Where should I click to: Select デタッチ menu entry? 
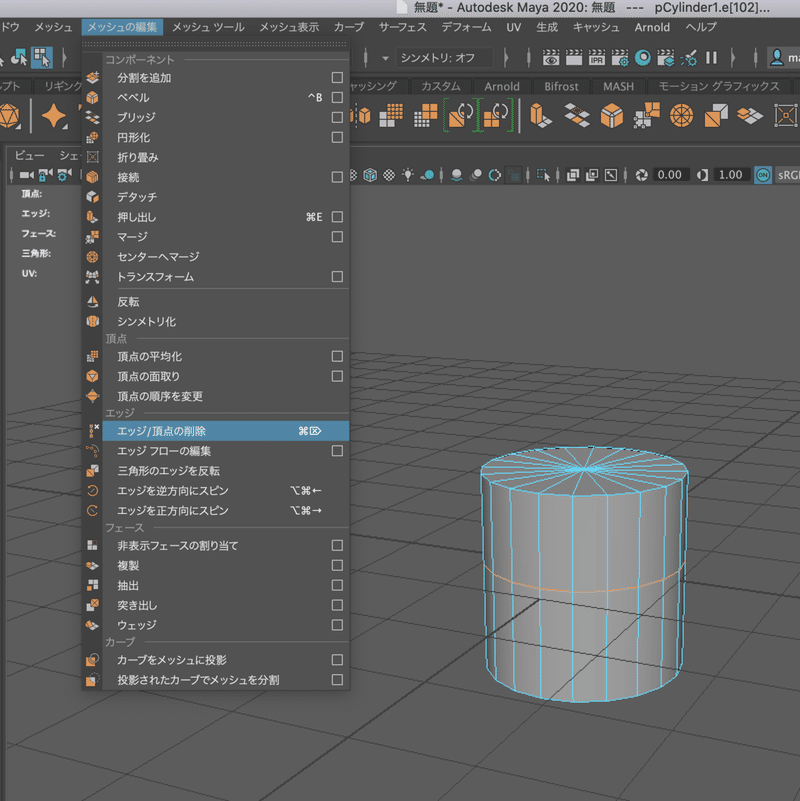(226, 197)
